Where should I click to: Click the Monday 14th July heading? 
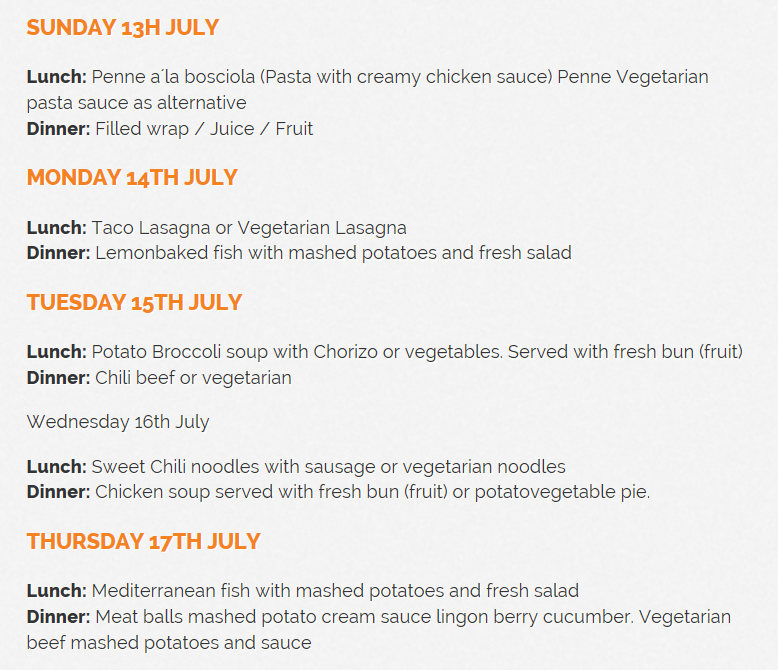(x=132, y=178)
